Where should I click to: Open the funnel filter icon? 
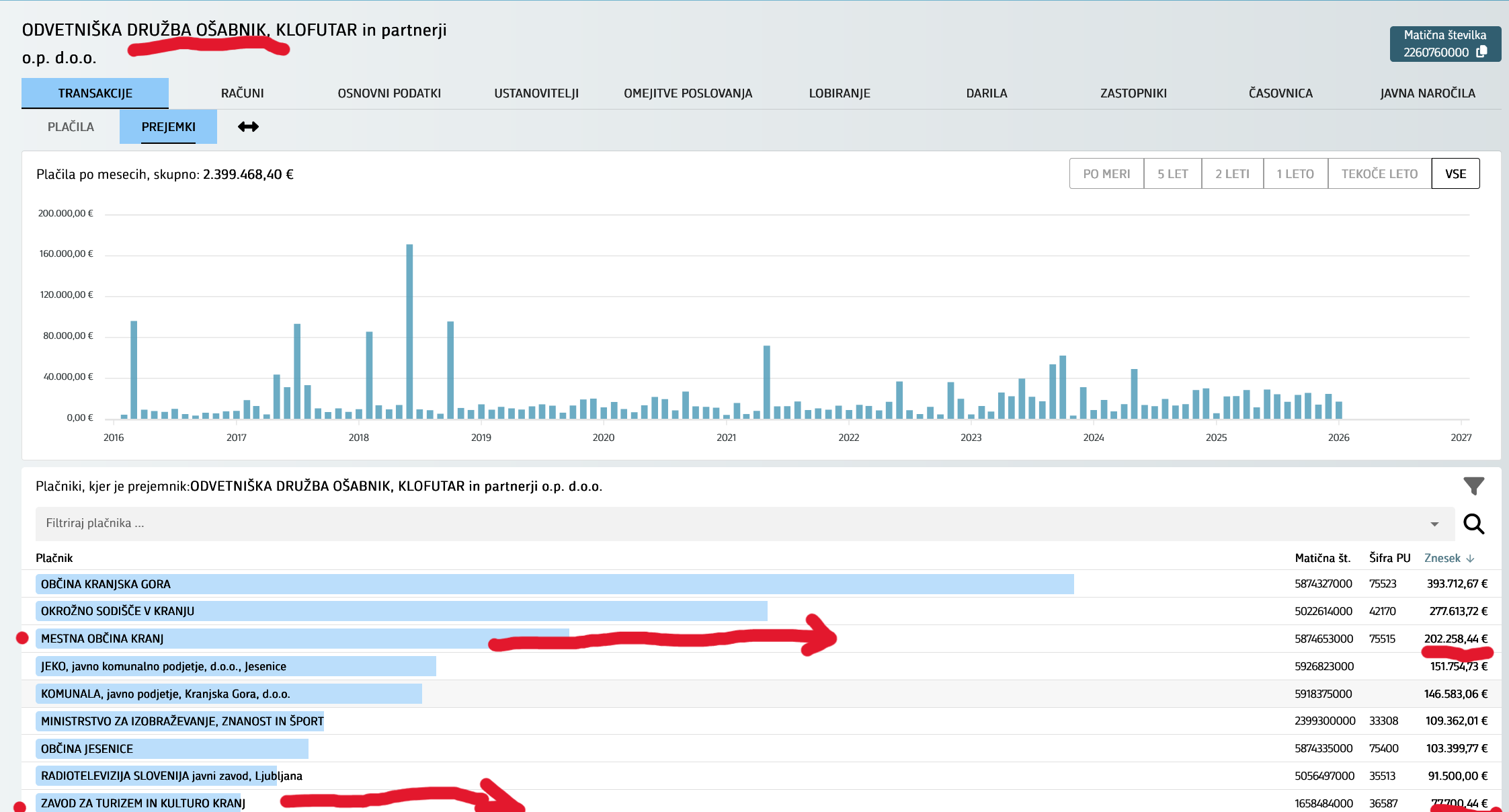(x=1473, y=486)
